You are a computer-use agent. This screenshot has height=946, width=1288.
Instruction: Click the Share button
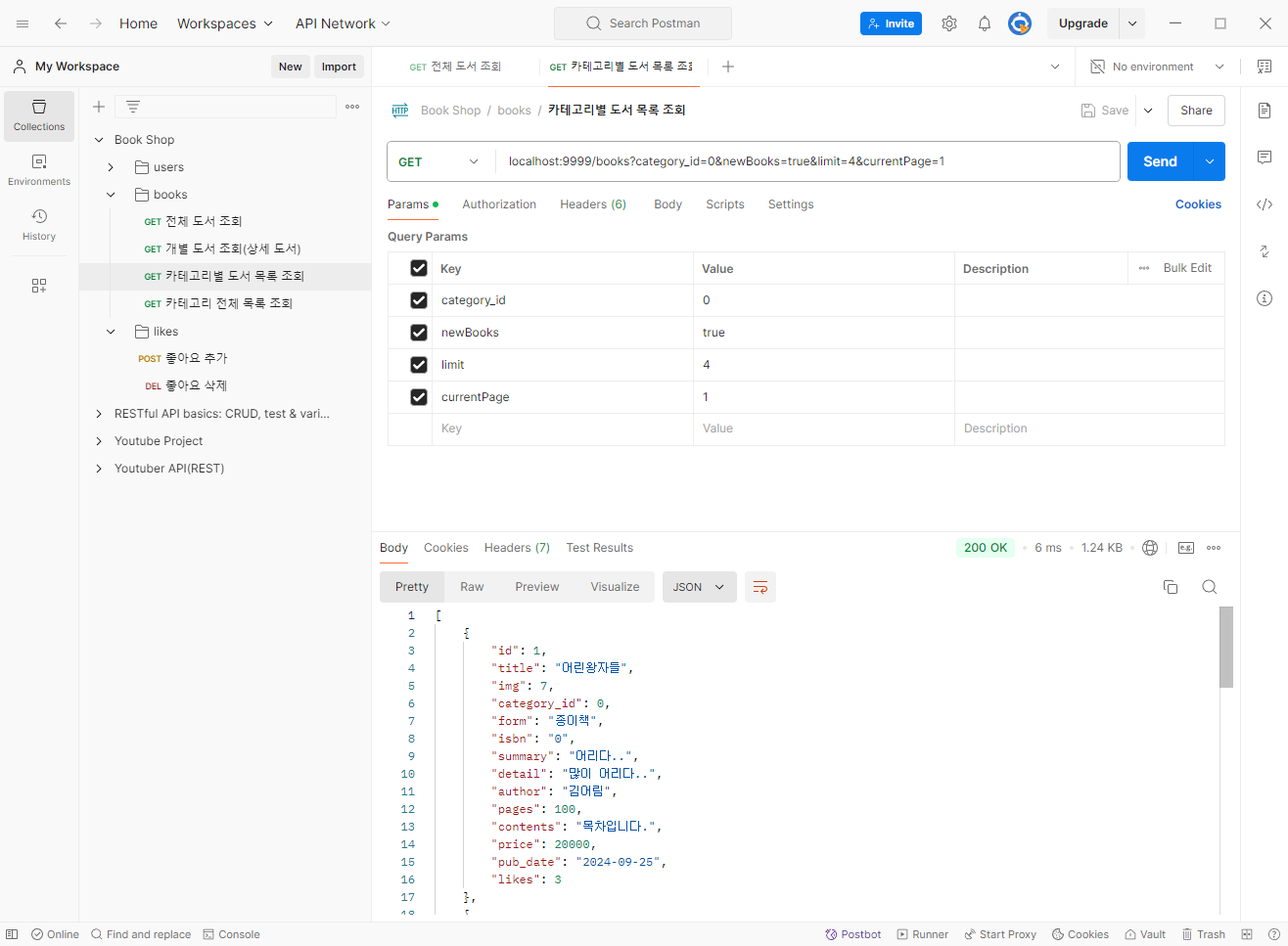[x=1196, y=111]
